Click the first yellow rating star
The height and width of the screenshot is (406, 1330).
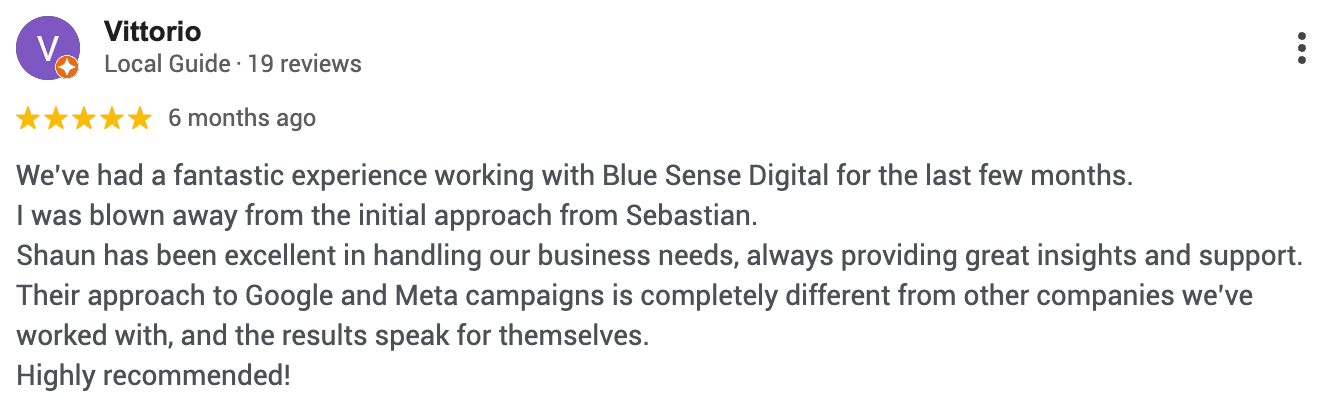[x=28, y=119]
